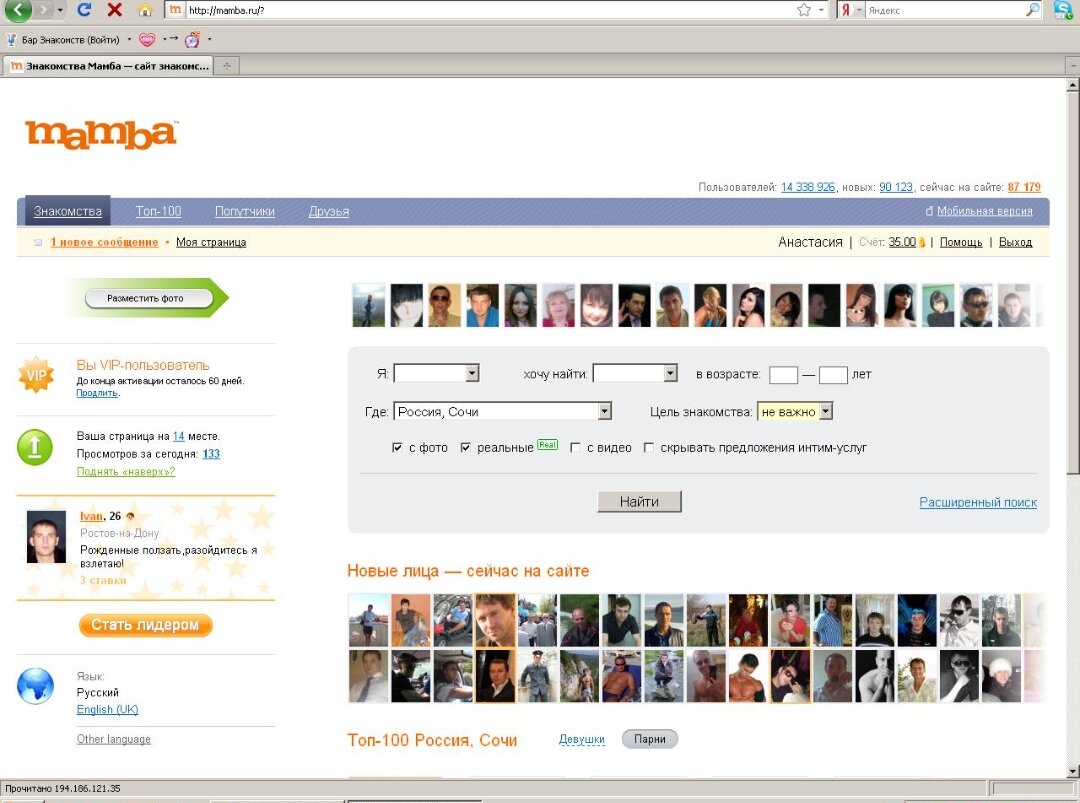
Task: Open Other language link
Action: click(x=114, y=739)
